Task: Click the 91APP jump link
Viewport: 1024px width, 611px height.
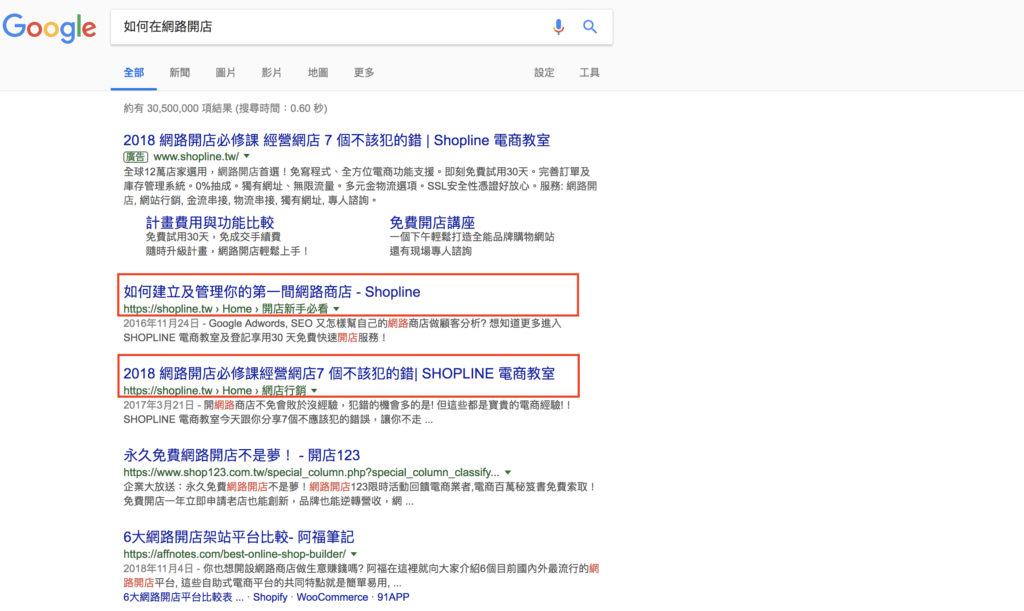Action: (x=393, y=597)
